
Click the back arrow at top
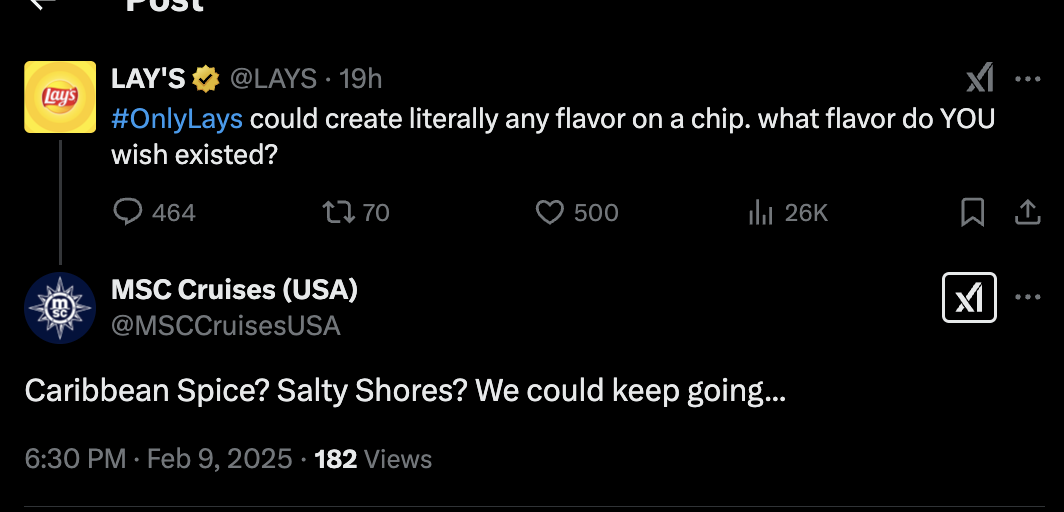tap(42, 3)
